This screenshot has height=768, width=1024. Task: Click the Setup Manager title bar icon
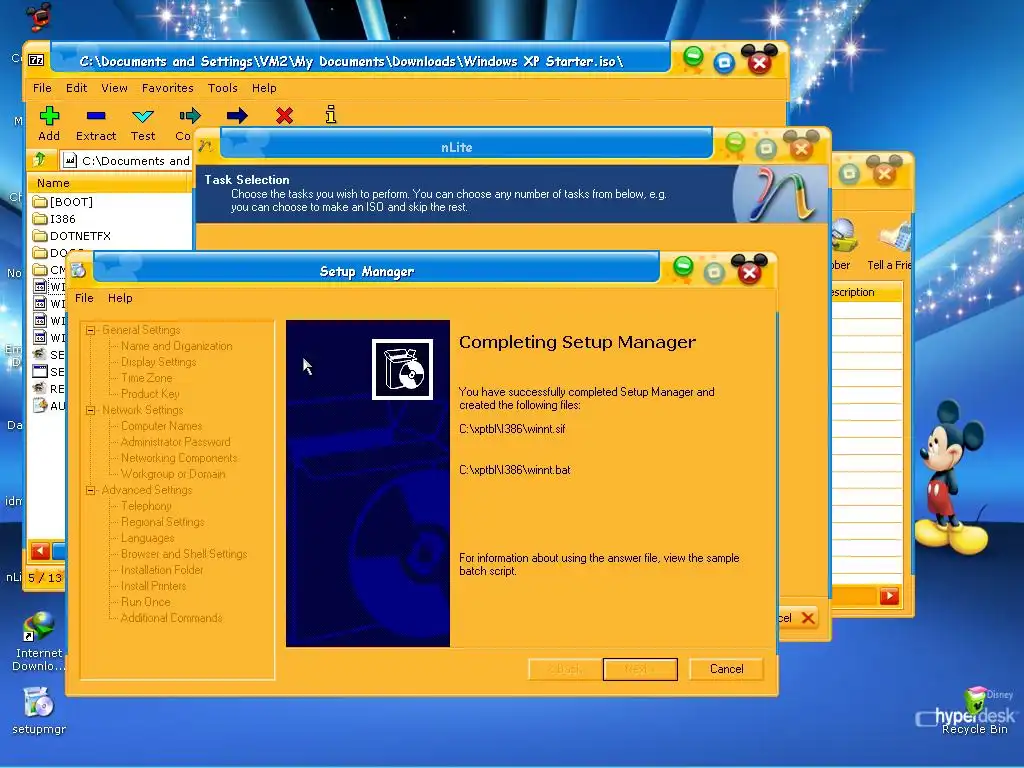[79, 270]
